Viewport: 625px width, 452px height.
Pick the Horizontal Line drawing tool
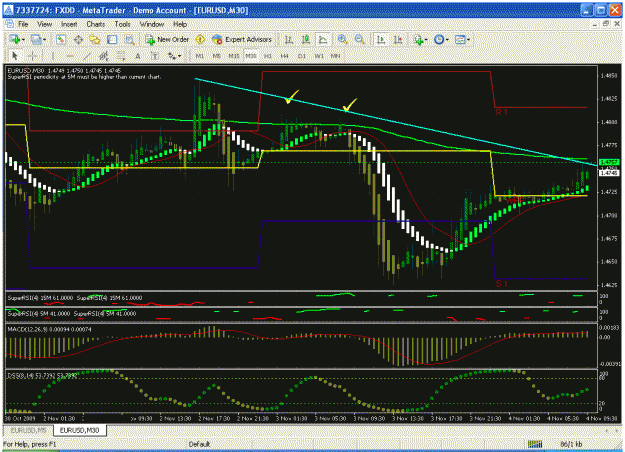[70, 56]
